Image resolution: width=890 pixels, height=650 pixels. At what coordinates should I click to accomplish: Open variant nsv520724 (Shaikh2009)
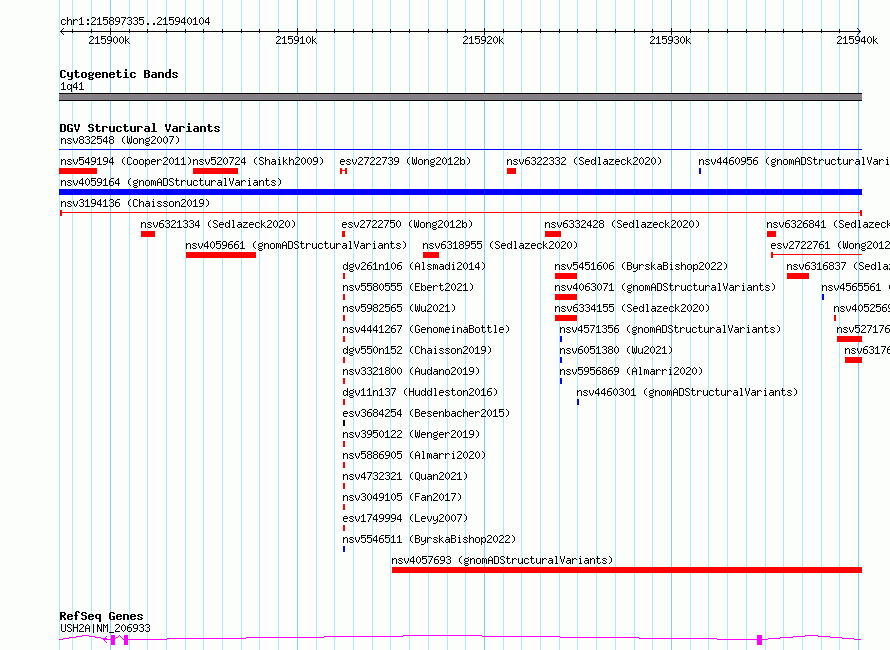coord(258,161)
